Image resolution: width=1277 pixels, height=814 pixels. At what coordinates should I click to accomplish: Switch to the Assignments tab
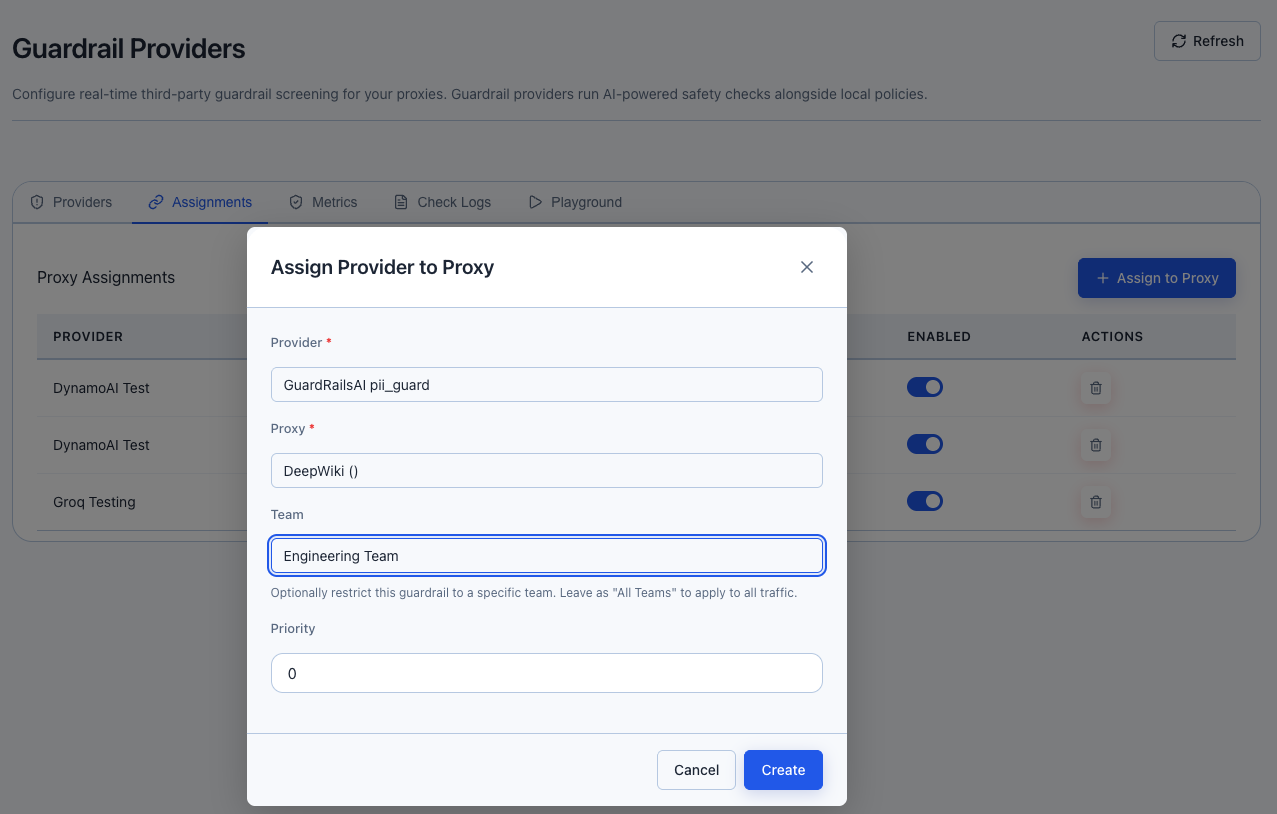pos(200,202)
